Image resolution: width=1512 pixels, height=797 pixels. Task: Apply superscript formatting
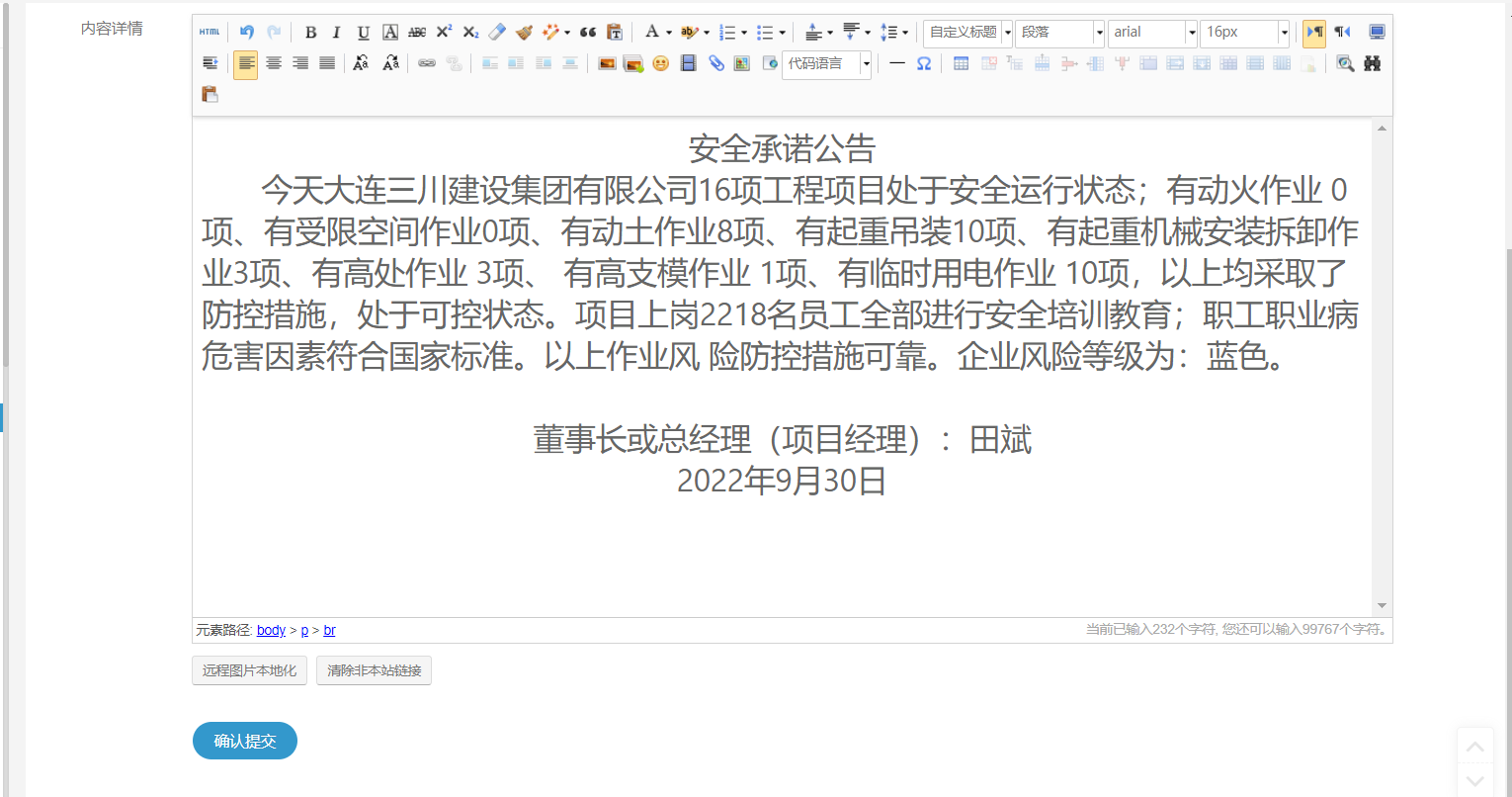click(444, 33)
